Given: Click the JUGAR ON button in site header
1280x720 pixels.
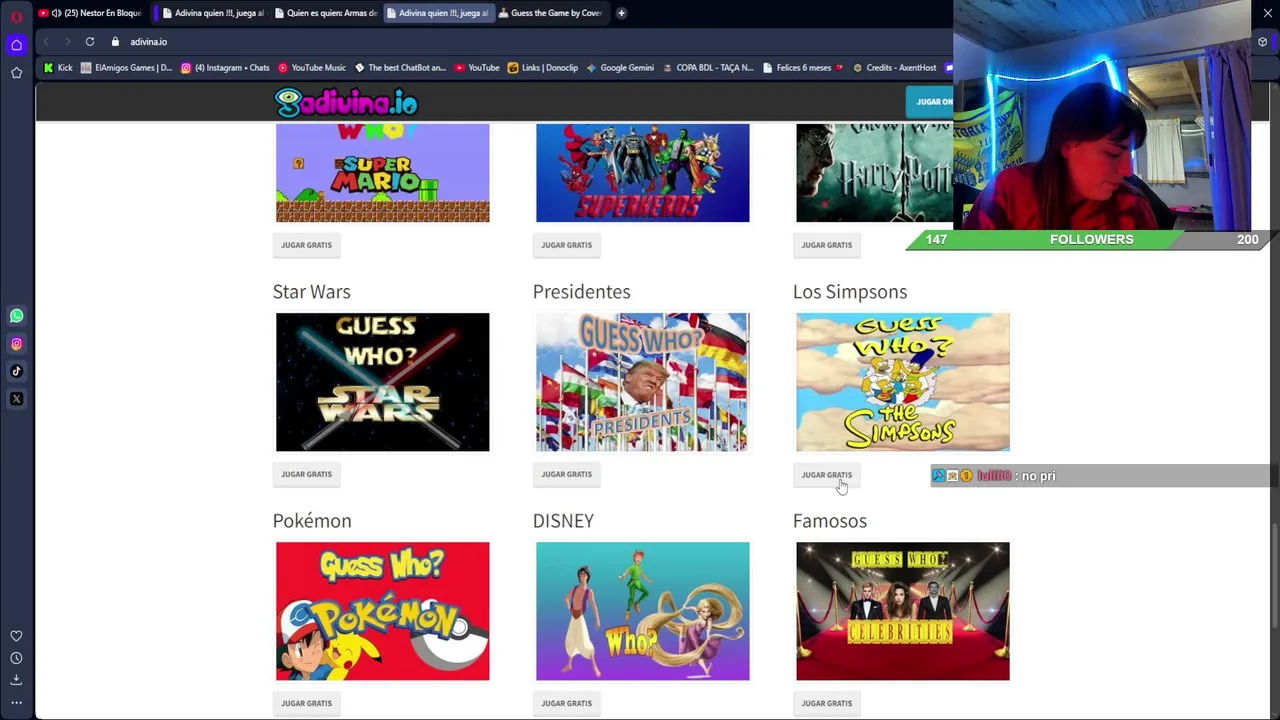Looking at the screenshot, I should pos(931,101).
